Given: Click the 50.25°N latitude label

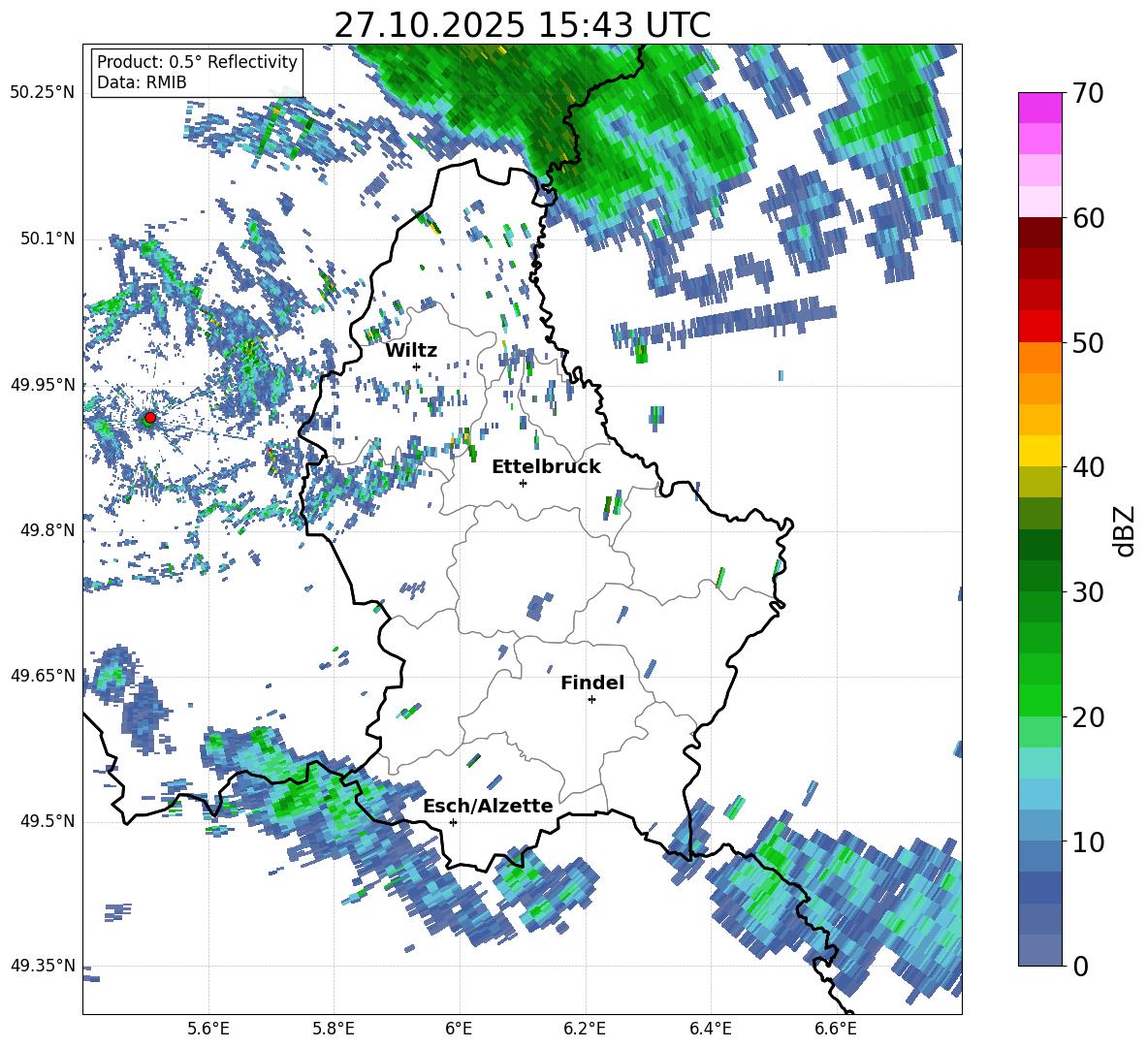Looking at the screenshot, I should (43, 93).
